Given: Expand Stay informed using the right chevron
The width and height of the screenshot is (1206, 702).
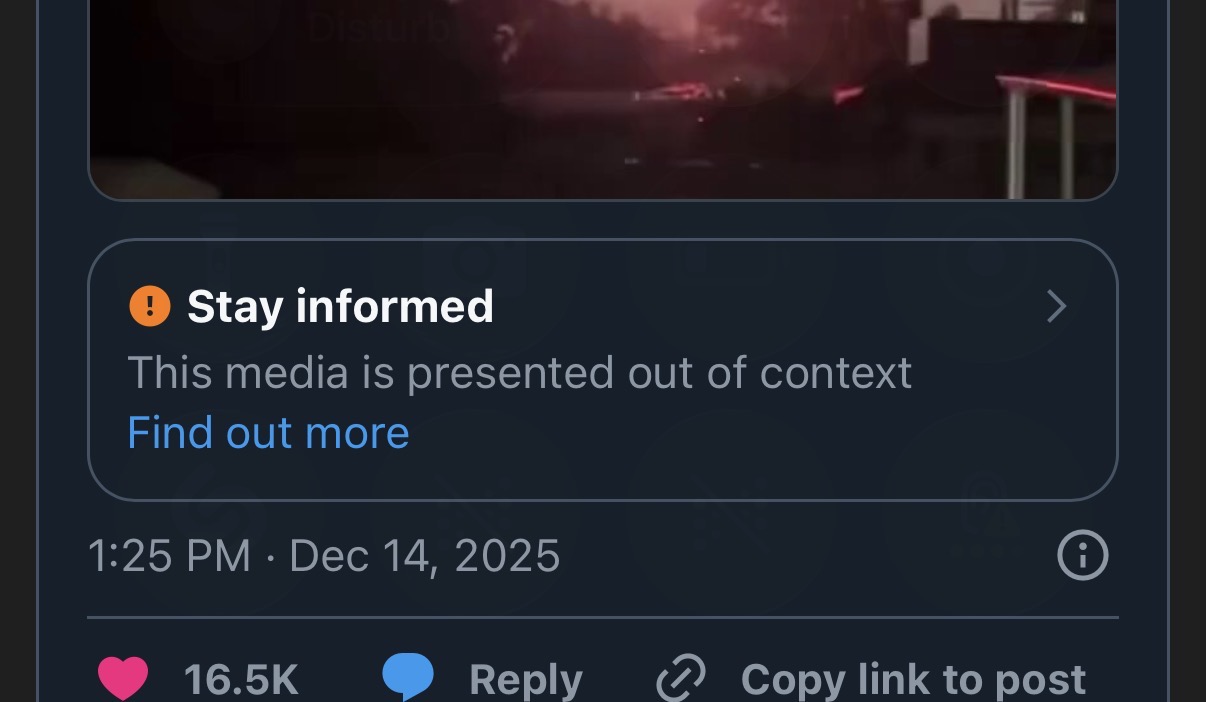Looking at the screenshot, I should [x=1056, y=307].
